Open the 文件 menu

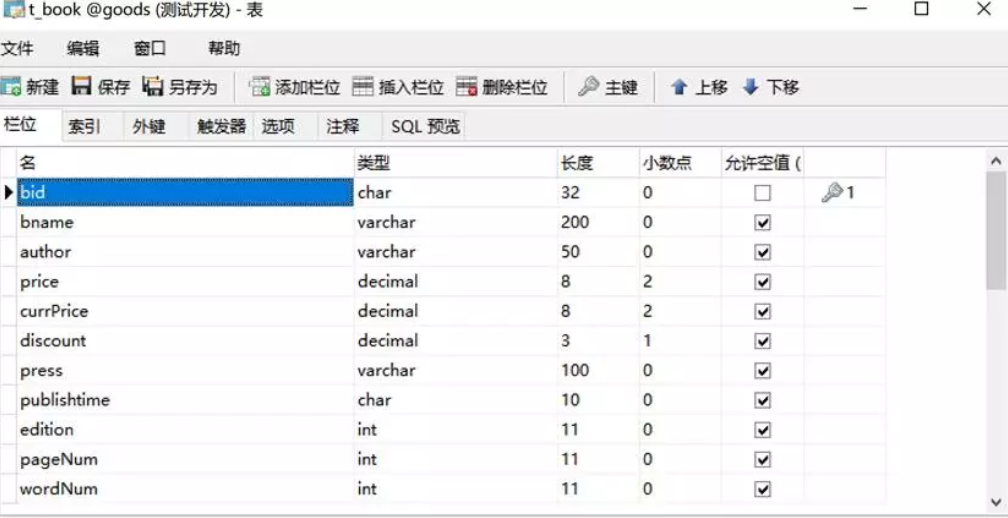pyautogui.click(x=17, y=48)
